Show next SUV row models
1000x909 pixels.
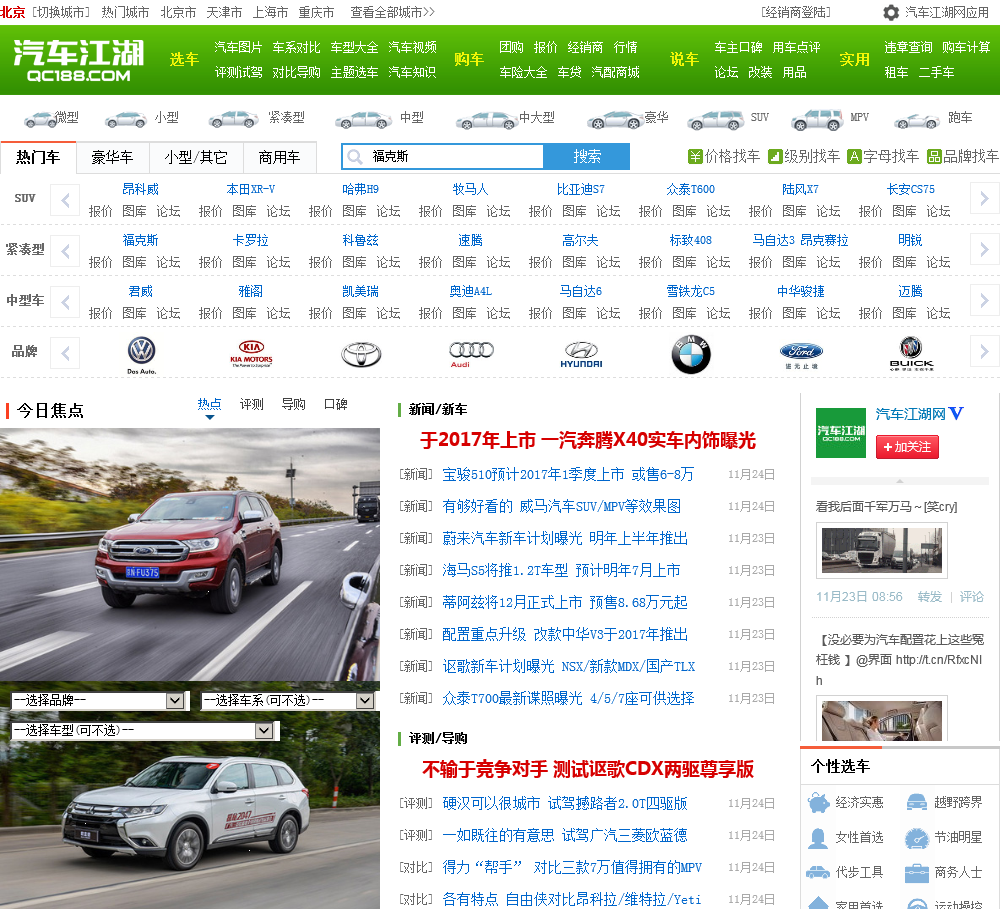click(x=984, y=198)
